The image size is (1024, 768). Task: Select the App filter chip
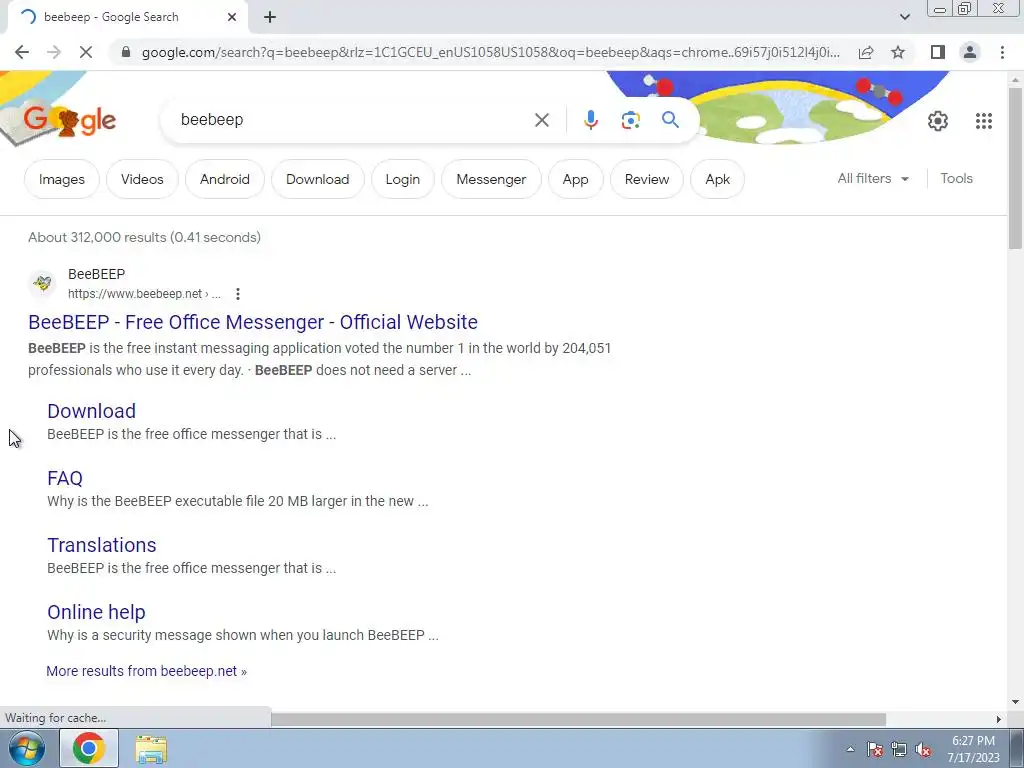575,179
